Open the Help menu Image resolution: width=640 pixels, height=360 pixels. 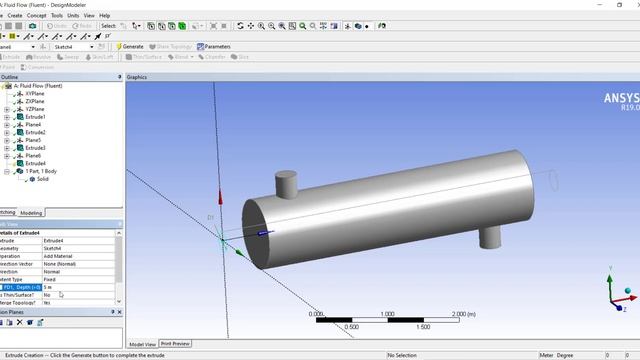(104, 16)
